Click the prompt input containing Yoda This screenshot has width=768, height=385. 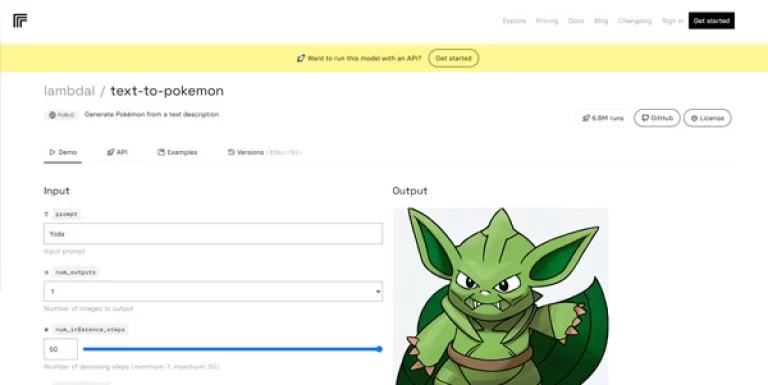click(213, 234)
